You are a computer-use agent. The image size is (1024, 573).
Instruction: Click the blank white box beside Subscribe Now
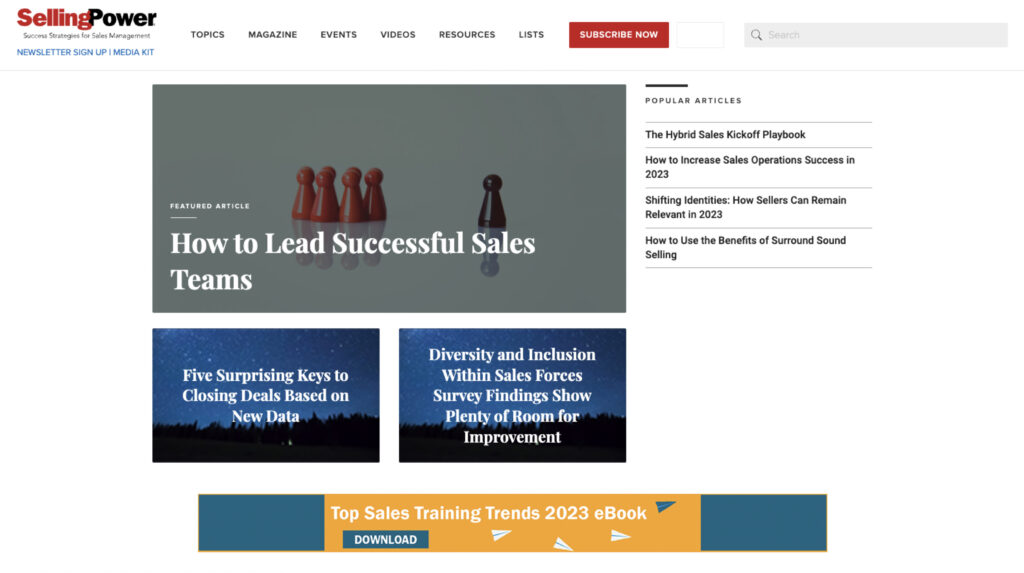[700, 35]
